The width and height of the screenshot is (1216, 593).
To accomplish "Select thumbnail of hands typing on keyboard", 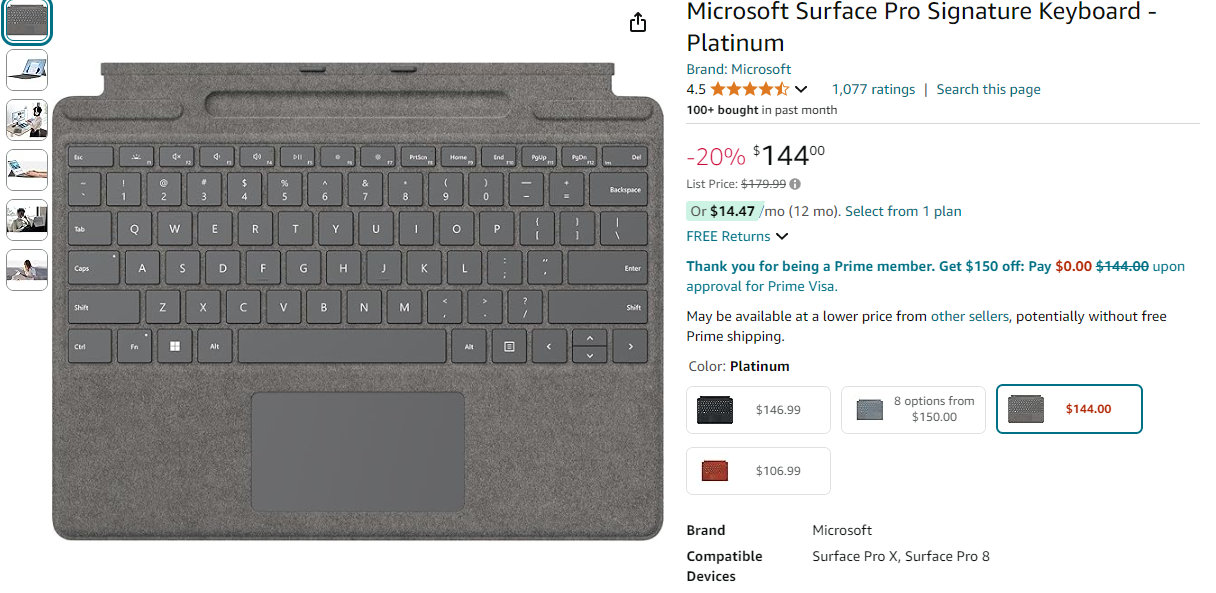I will (x=27, y=169).
